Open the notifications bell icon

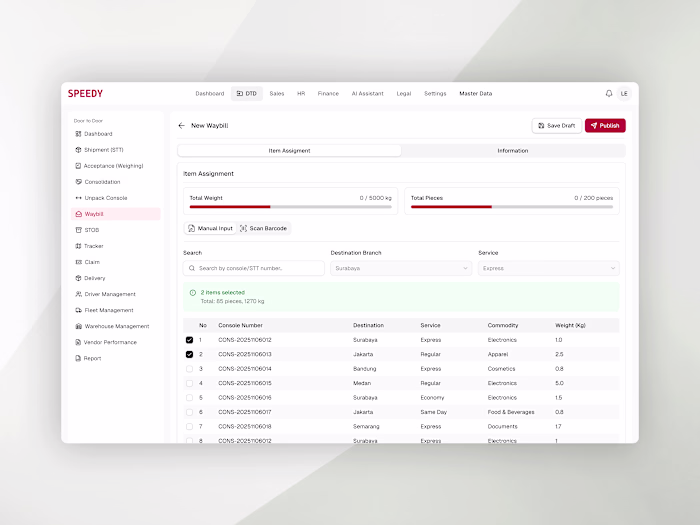(608, 93)
